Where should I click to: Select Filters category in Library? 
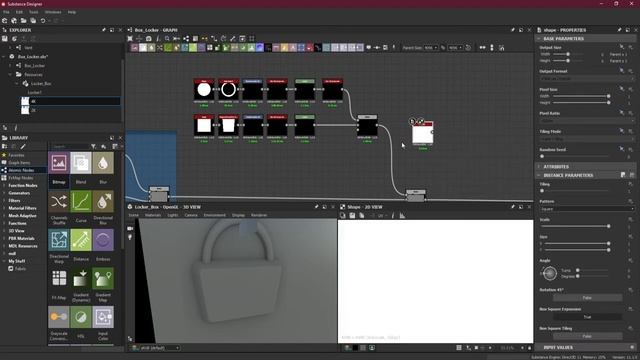pos(14,200)
